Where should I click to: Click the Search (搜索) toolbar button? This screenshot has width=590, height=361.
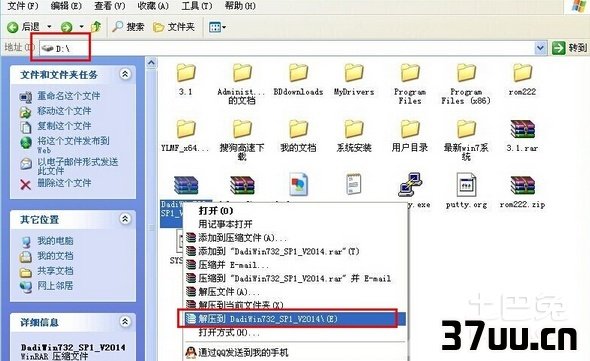128,27
